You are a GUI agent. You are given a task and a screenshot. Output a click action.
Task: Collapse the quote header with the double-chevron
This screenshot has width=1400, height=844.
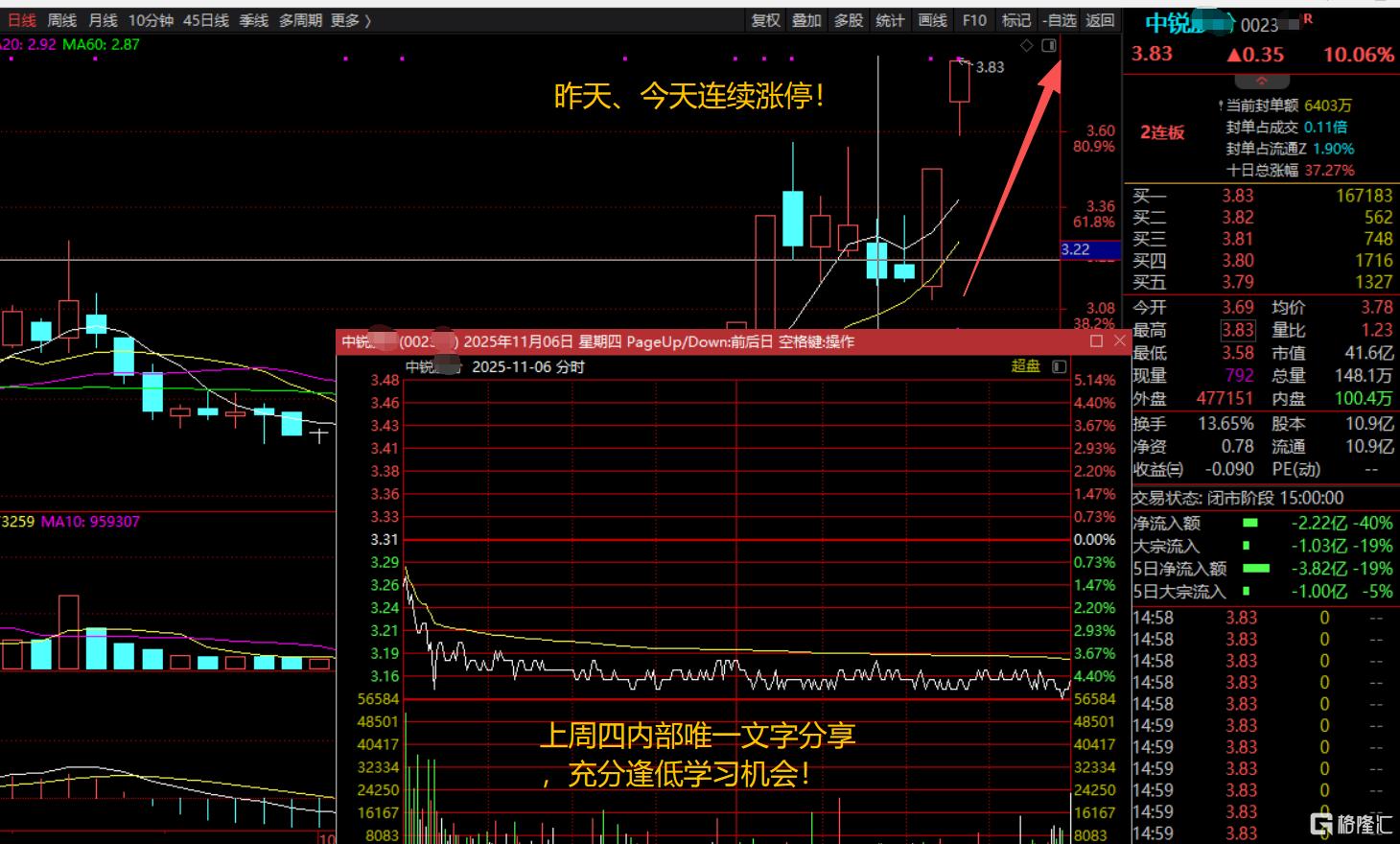[1261, 82]
